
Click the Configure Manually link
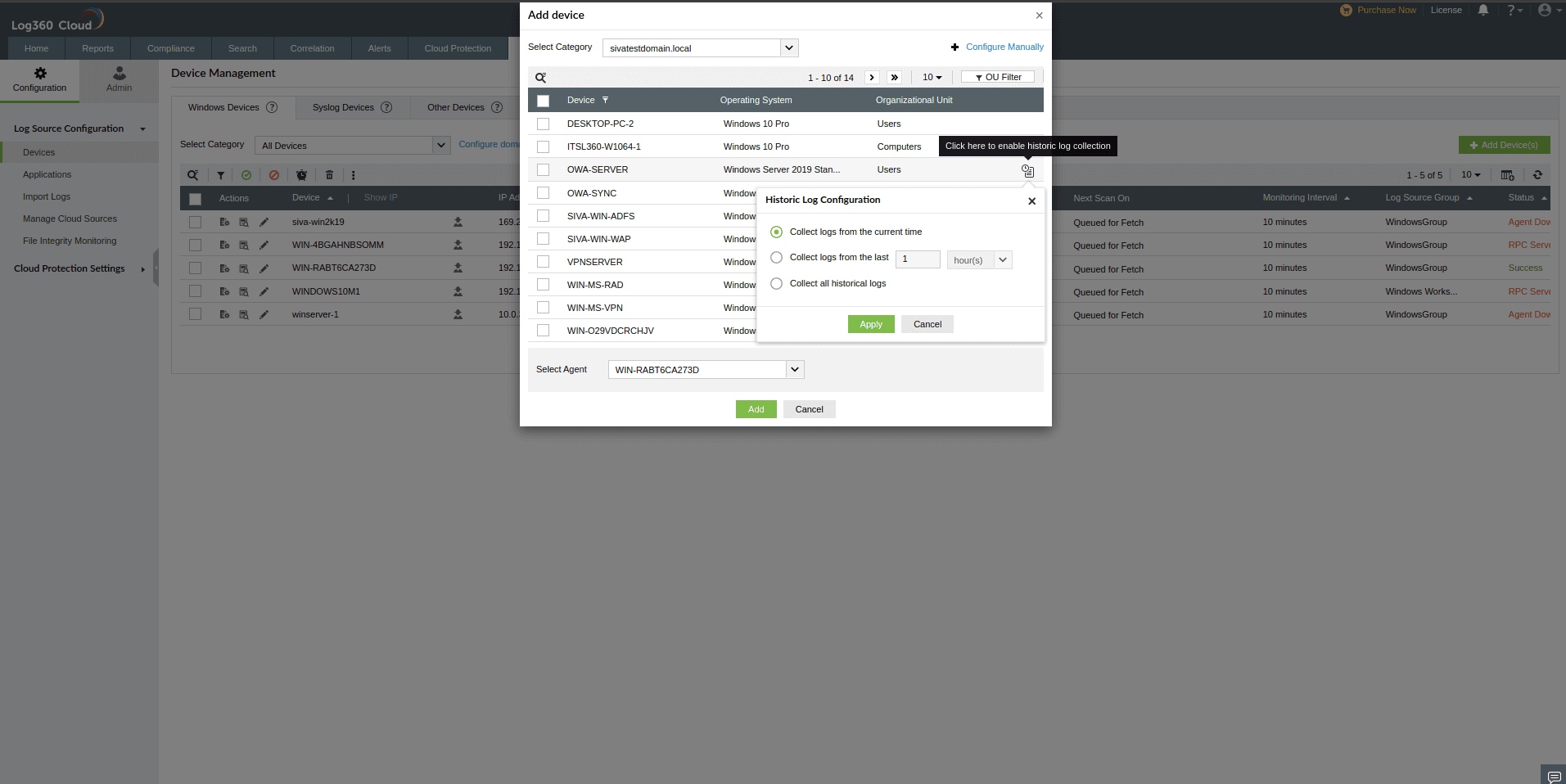1004,47
